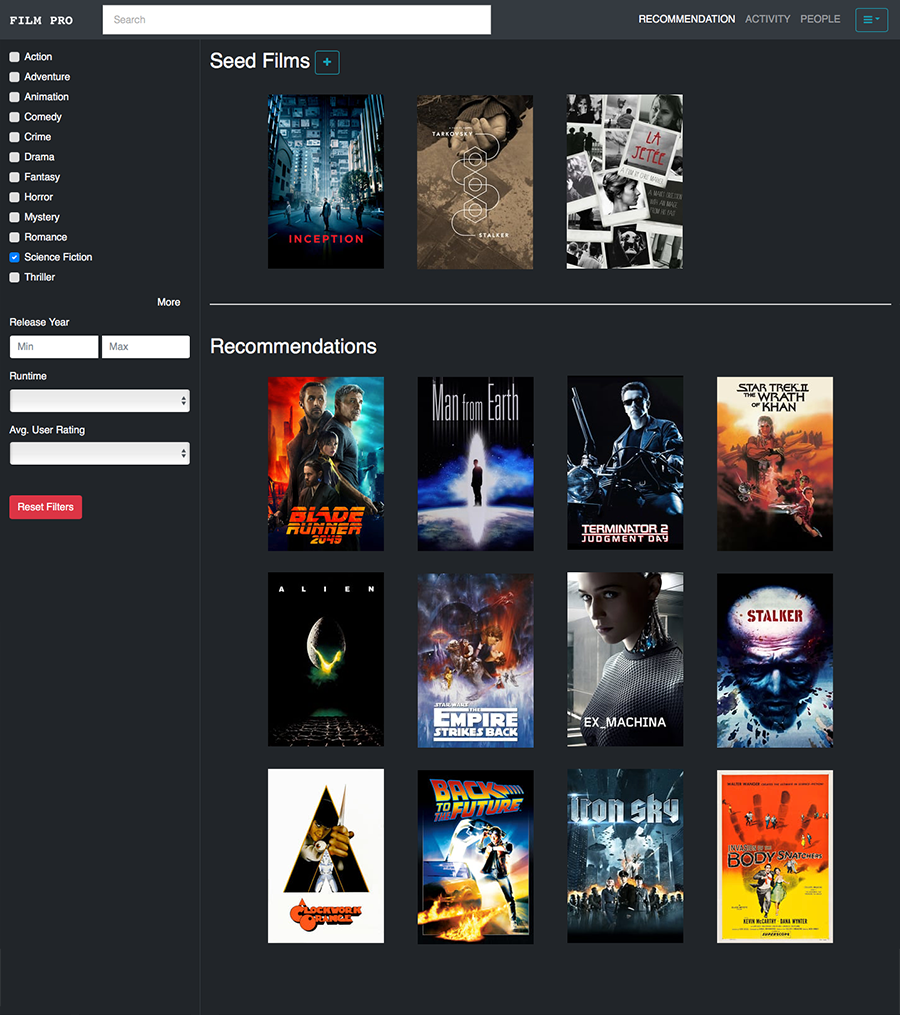Enable the Action genre checkbox
The image size is (900, 1015).
pyautogui.click(x=14, y=57)
